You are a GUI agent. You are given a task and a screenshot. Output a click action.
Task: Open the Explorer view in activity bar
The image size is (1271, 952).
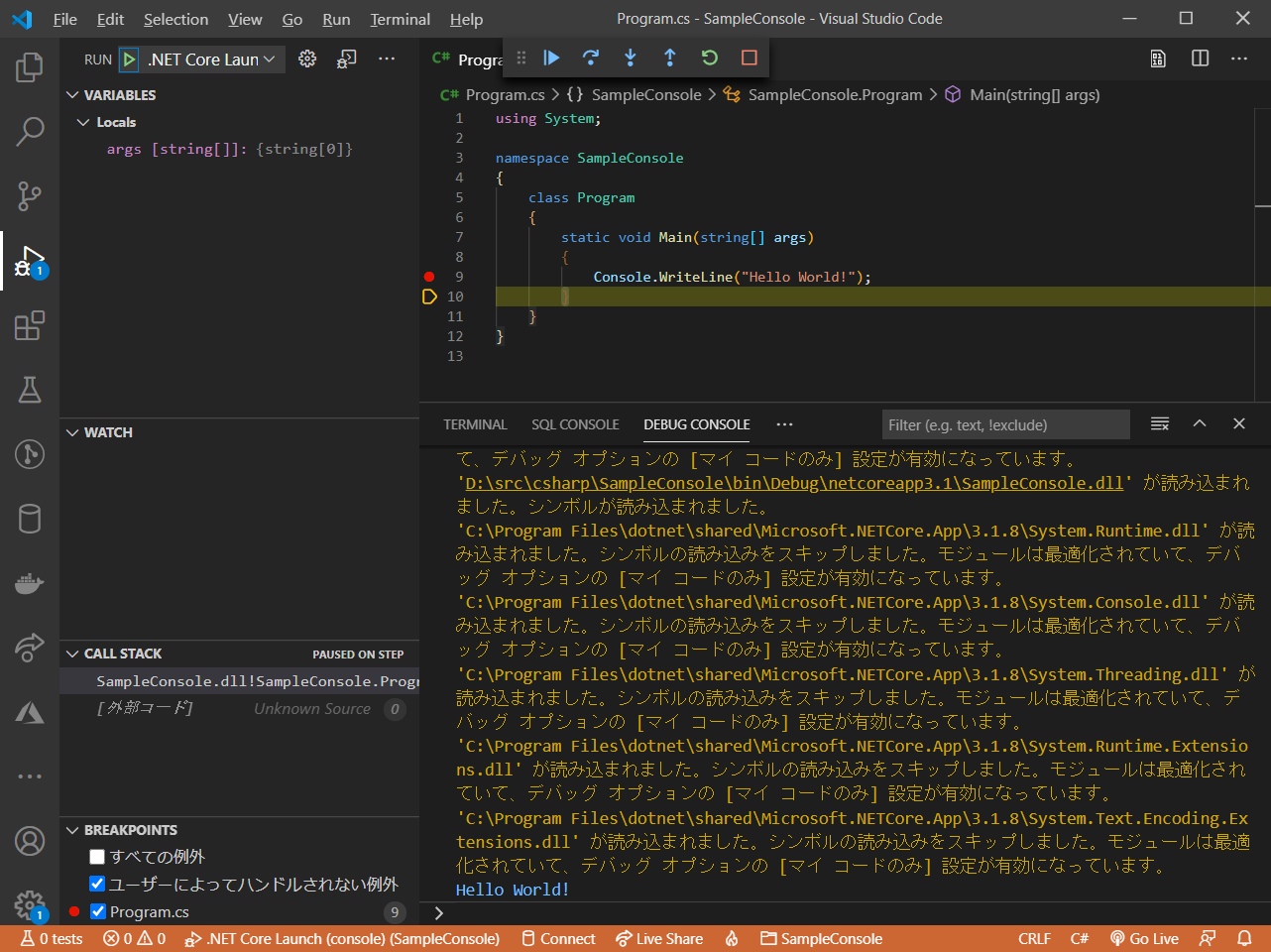click(x=30, y=67)
